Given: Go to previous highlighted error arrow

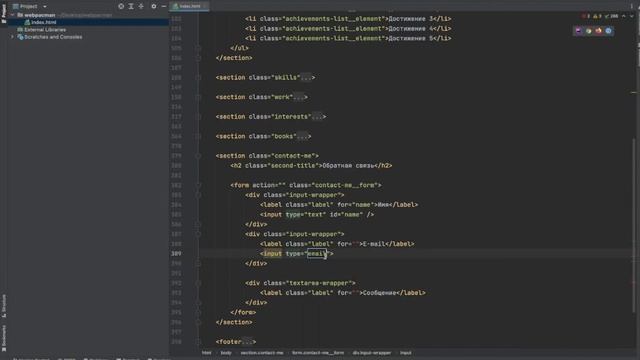Looking at the screenshot, I should pos(624,16).
